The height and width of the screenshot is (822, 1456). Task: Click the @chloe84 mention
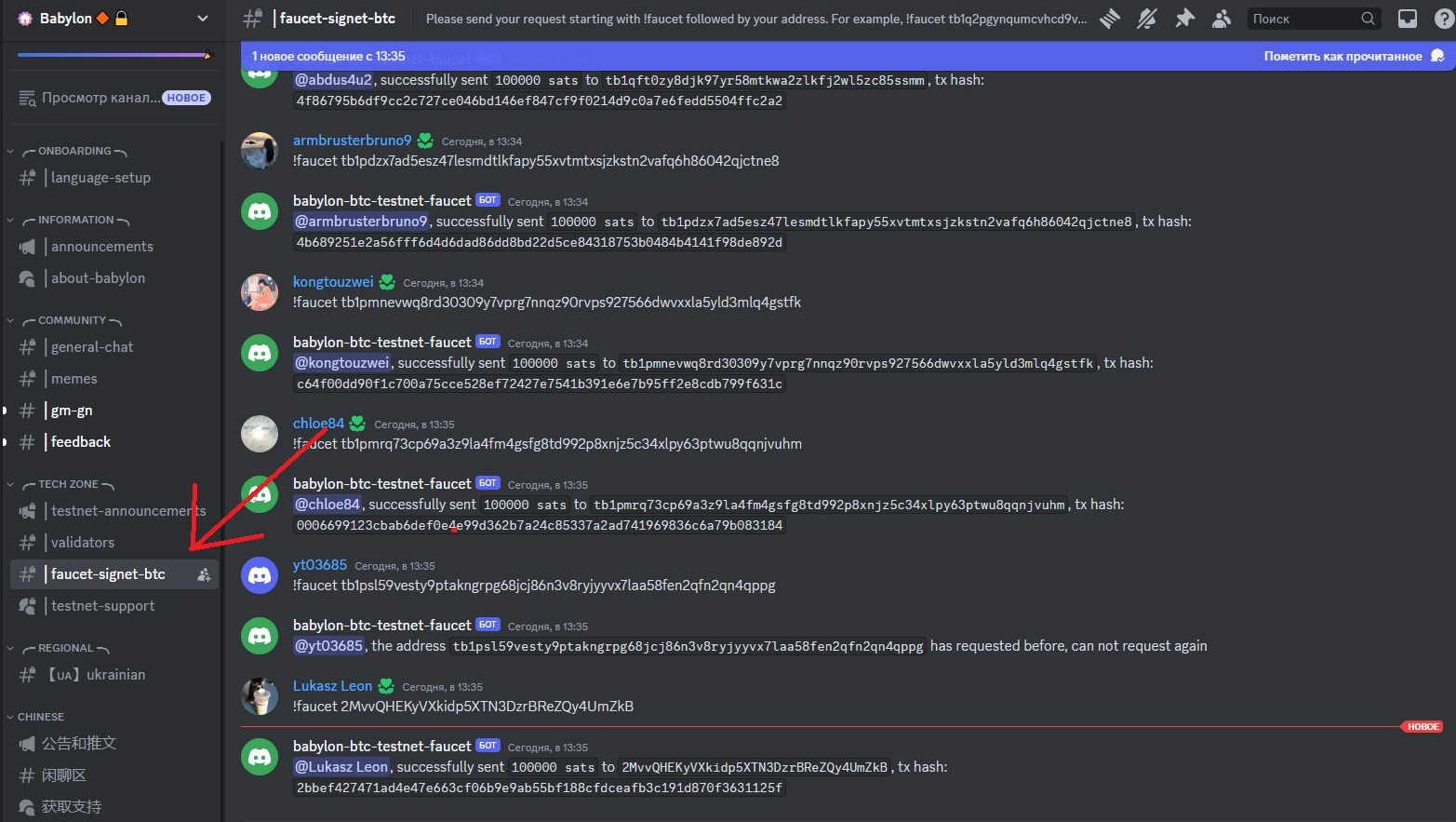pyautogui.click(x=327, y=505)
